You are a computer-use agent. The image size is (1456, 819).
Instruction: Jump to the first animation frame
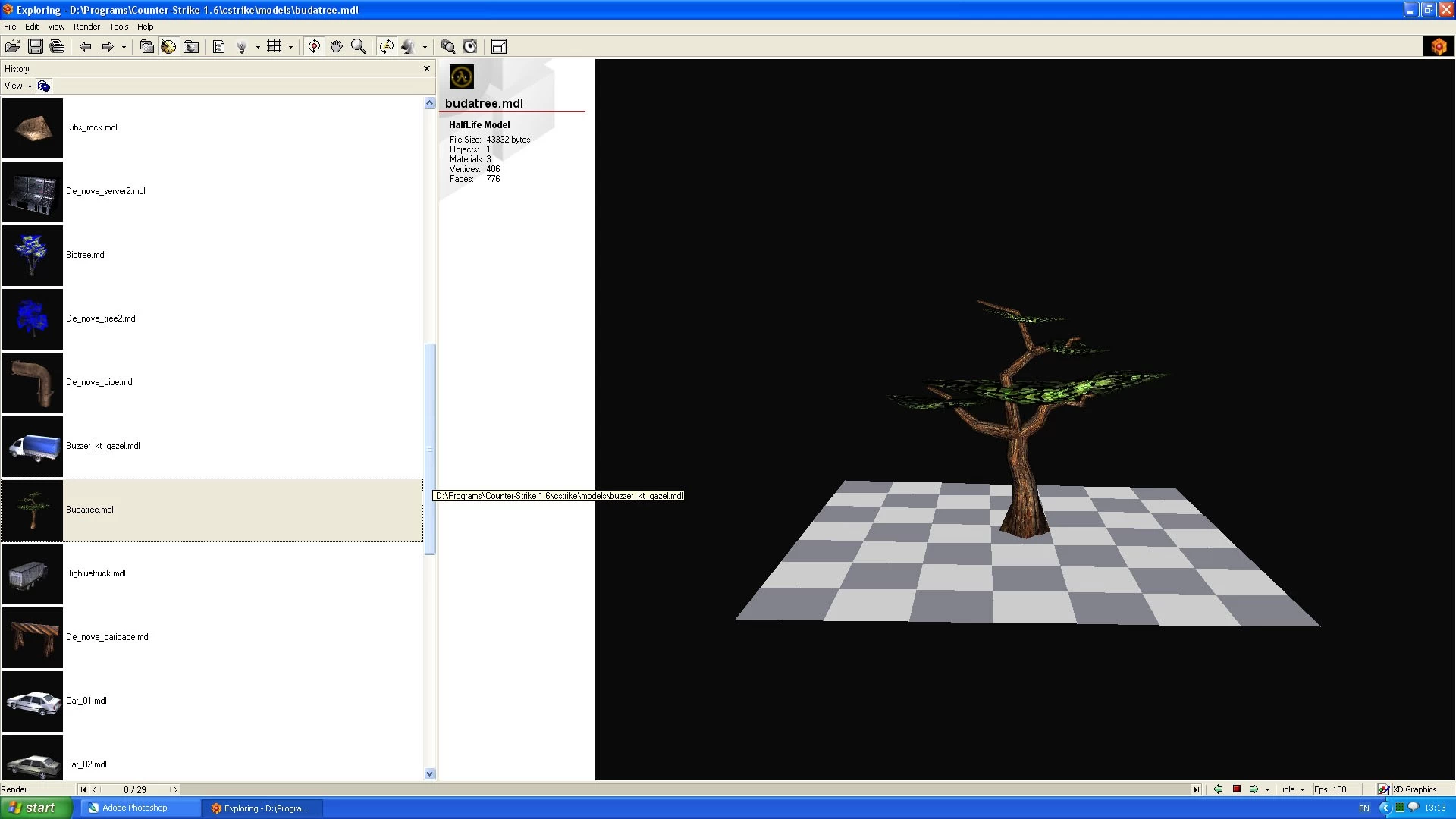pyautogui.click(x=83, y=790)
